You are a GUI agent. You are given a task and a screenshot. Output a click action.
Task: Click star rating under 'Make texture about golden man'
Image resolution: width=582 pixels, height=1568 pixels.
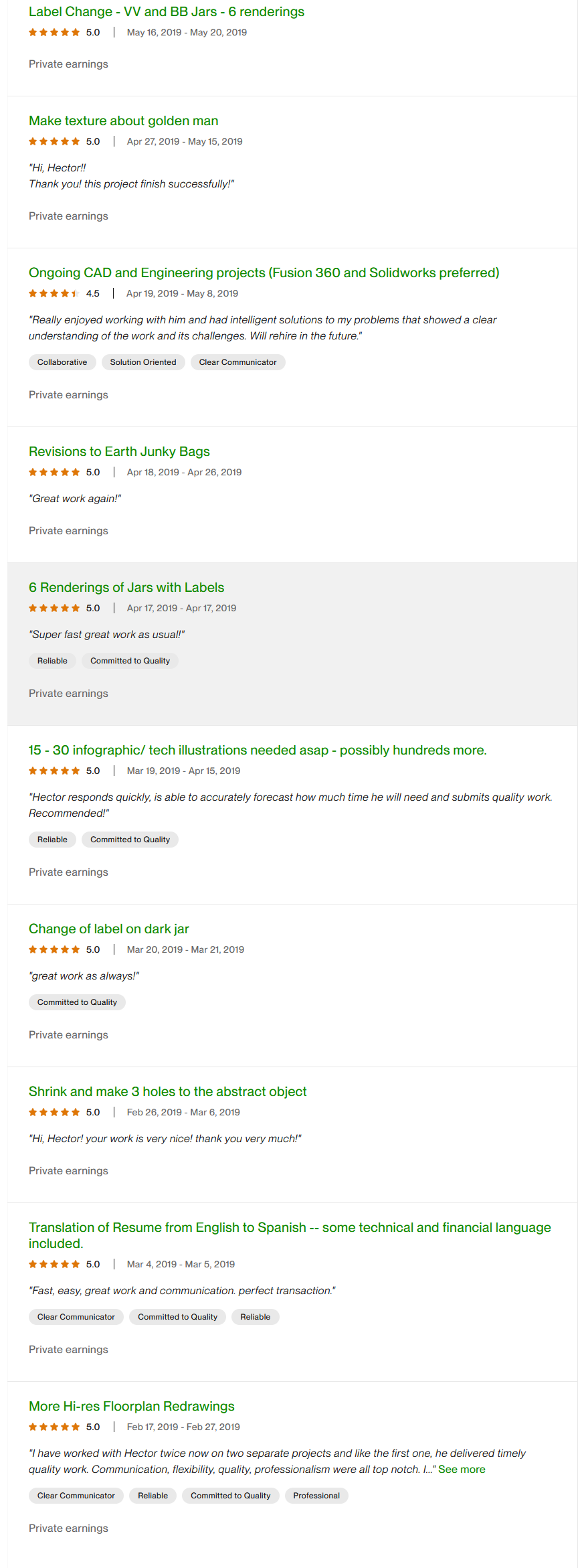click(54, 142)
